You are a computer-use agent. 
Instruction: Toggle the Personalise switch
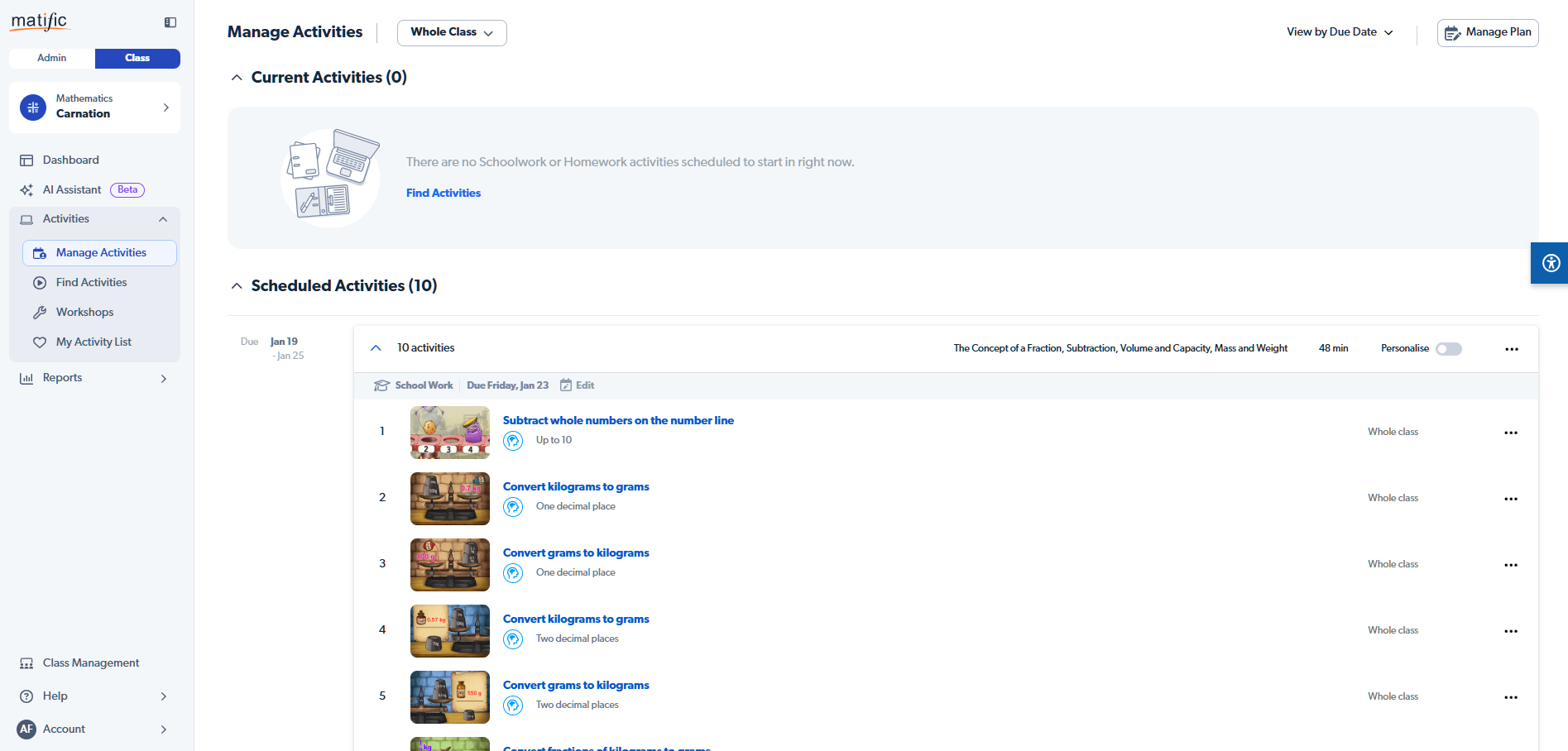[x=1448, y=349]
